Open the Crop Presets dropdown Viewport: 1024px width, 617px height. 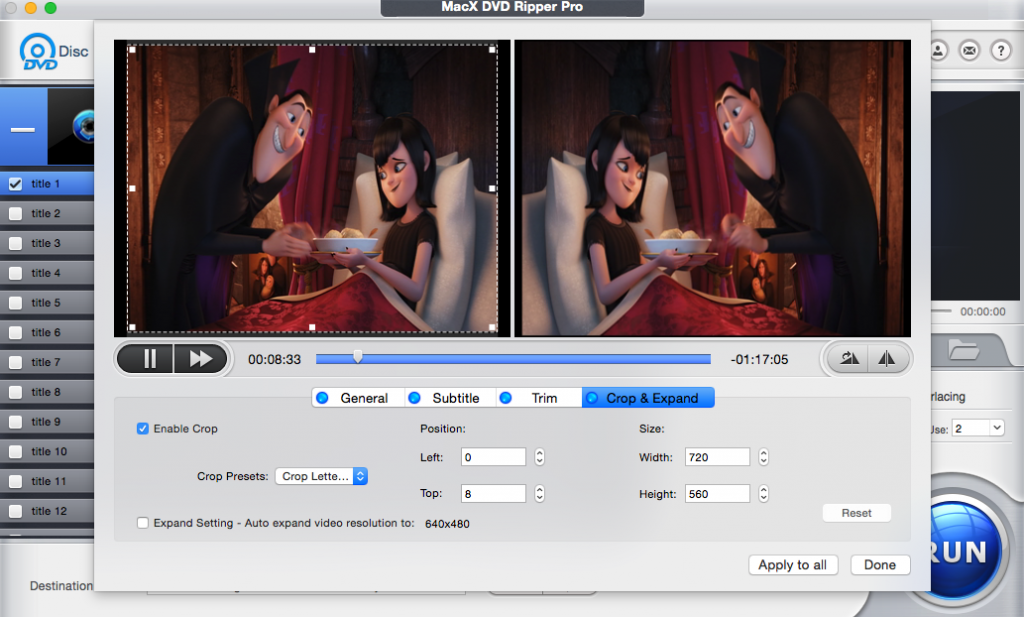[321, 476]
